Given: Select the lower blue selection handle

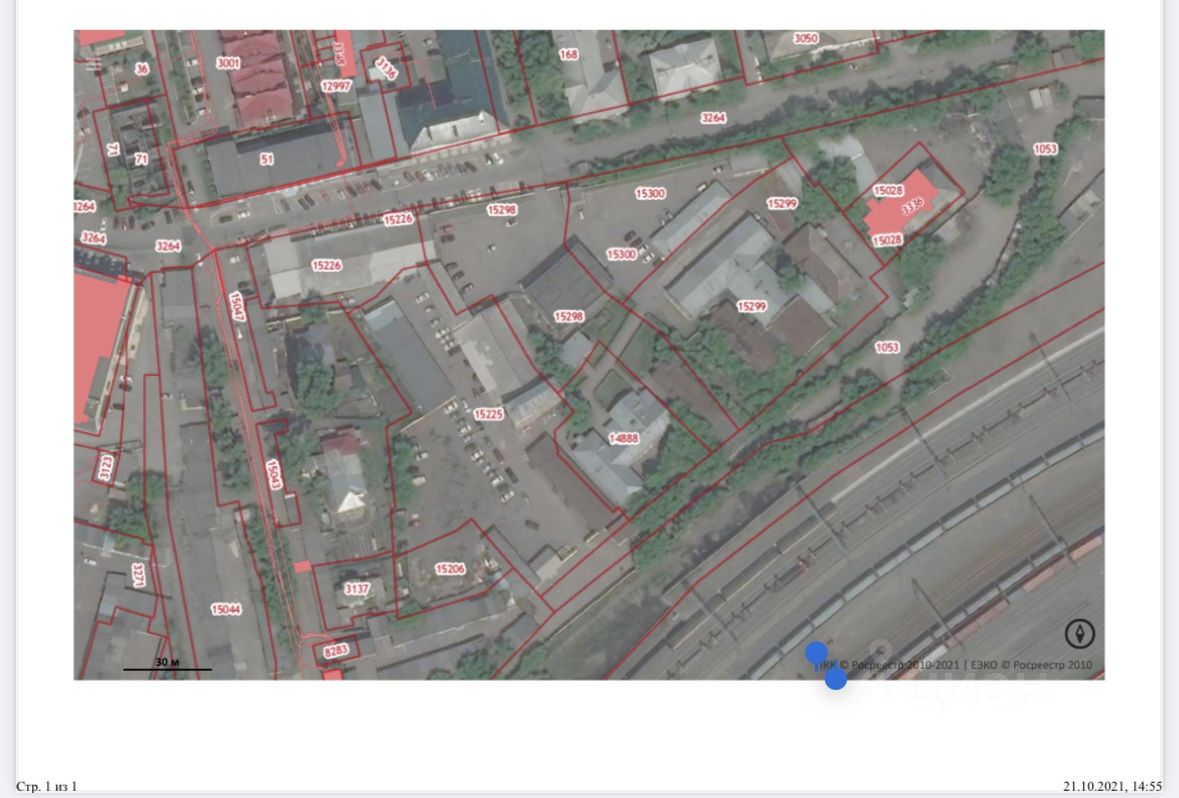Looking at the screenshot, I should (836, 678).
